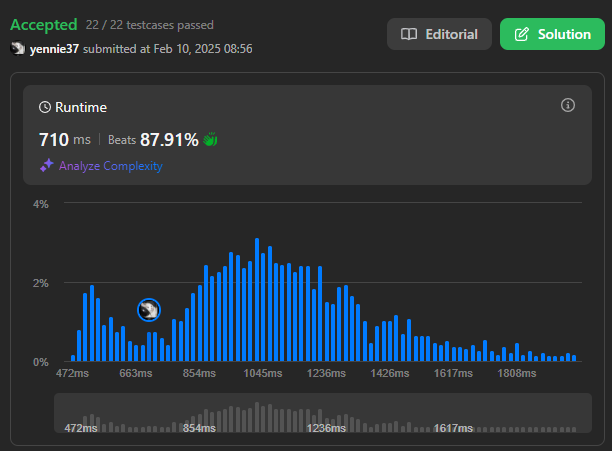Click the 22 / 22 testcases passed text
The width and height of the screenshot is (612, 451).
point(149,25)
